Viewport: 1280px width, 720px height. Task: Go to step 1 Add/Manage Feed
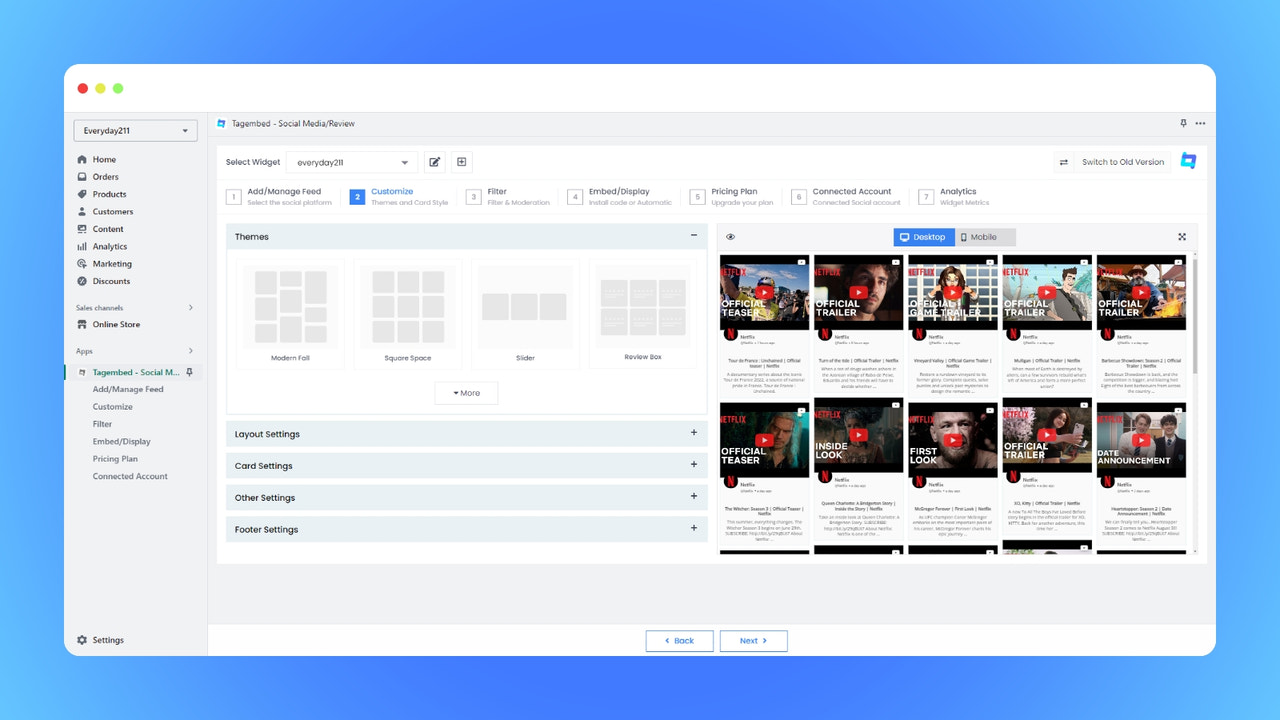point(279,196)
